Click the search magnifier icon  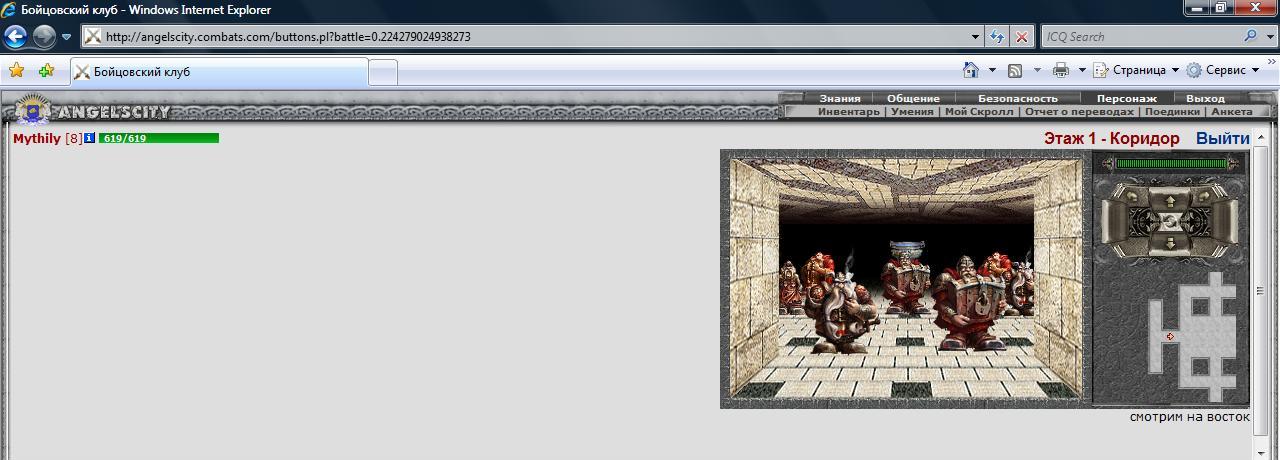[1251, 36]
